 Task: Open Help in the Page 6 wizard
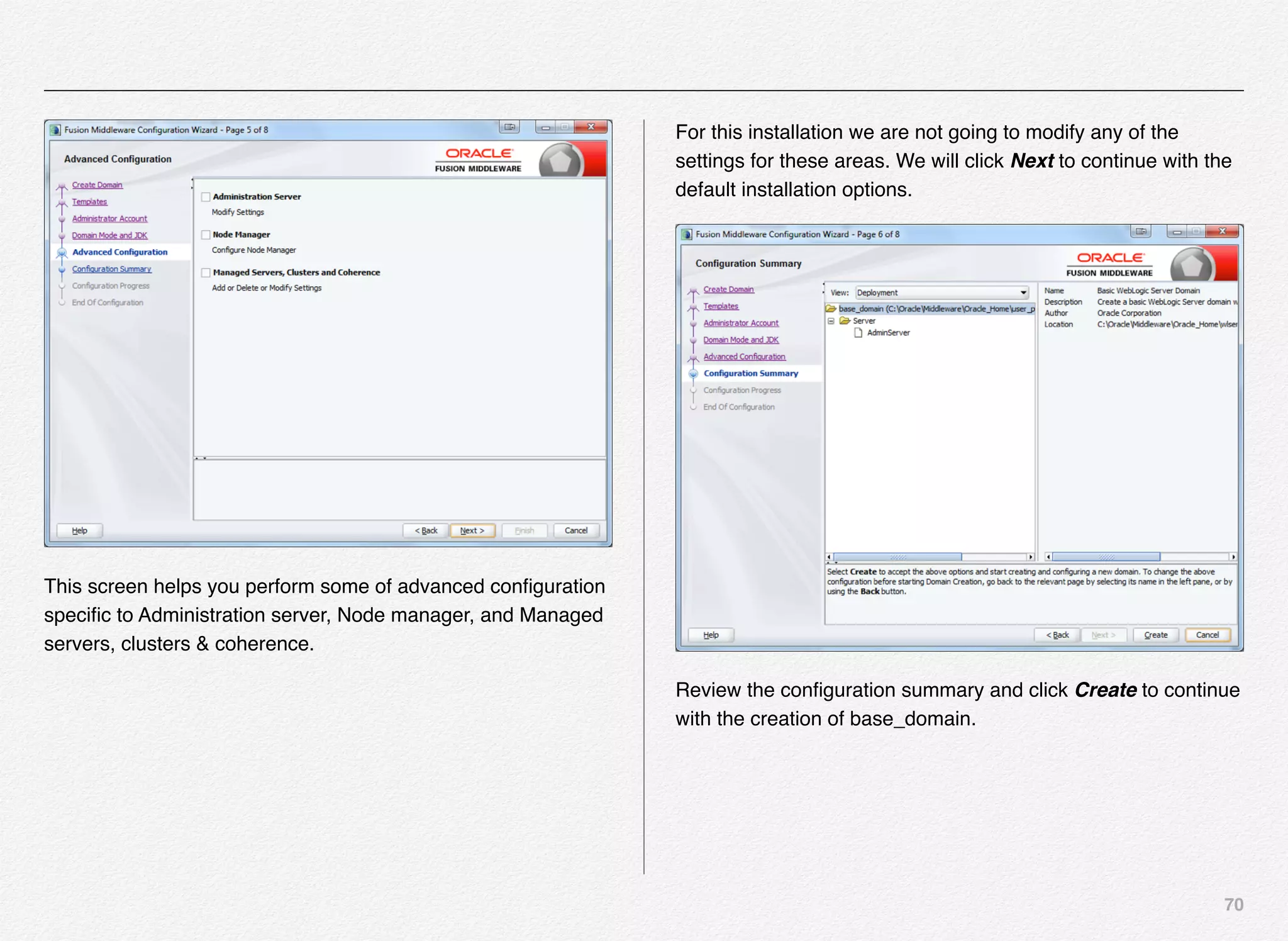[711, 635]
